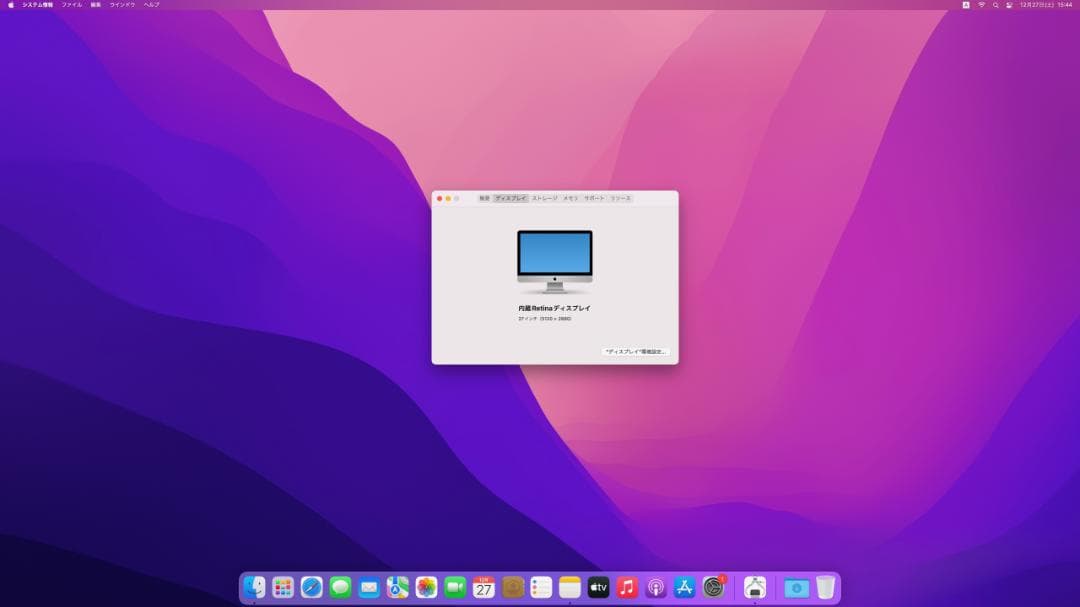Open FaceTime from the Dock

point(454,588)
